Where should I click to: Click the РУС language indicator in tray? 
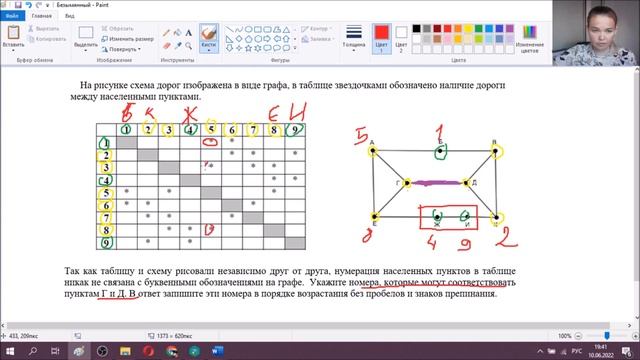pyautogui.click(x=577, y=351)
